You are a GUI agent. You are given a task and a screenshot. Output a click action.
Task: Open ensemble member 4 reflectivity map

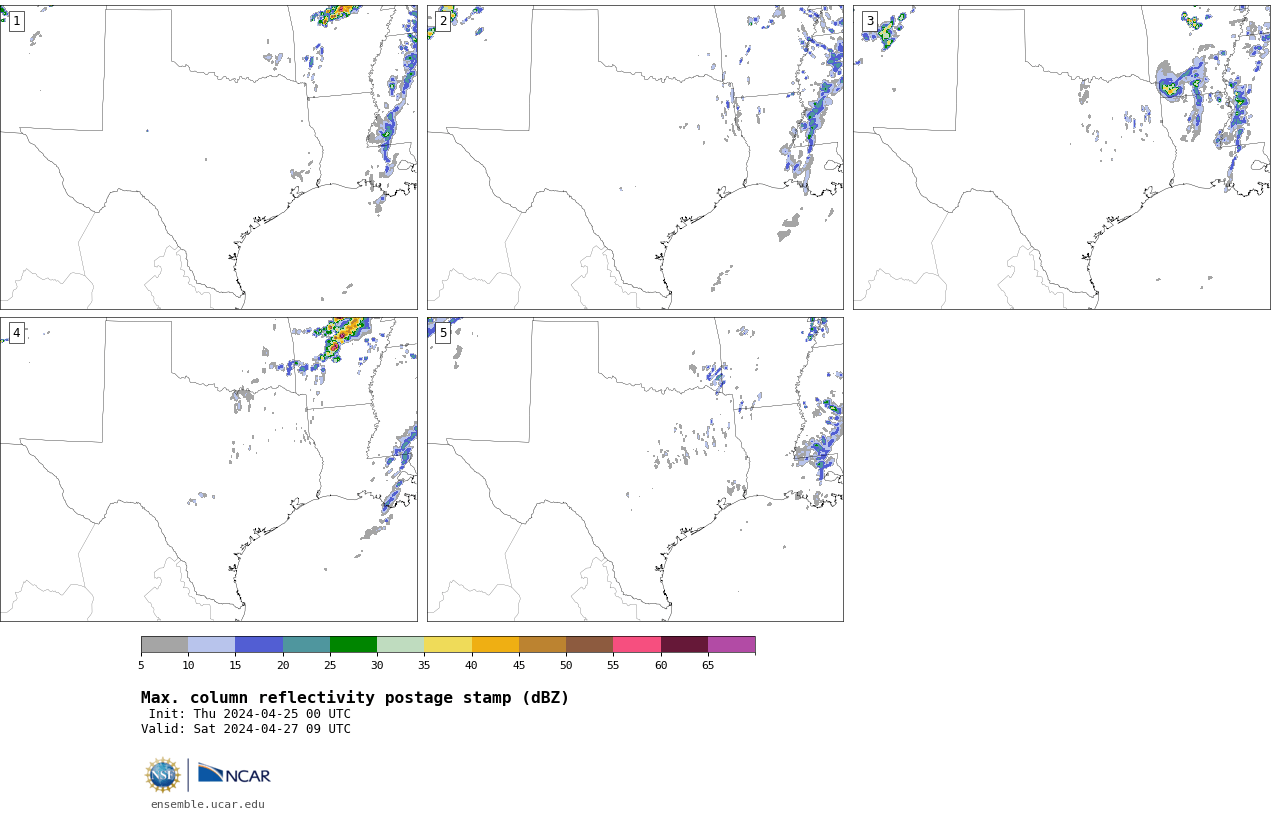click(209, 469)
